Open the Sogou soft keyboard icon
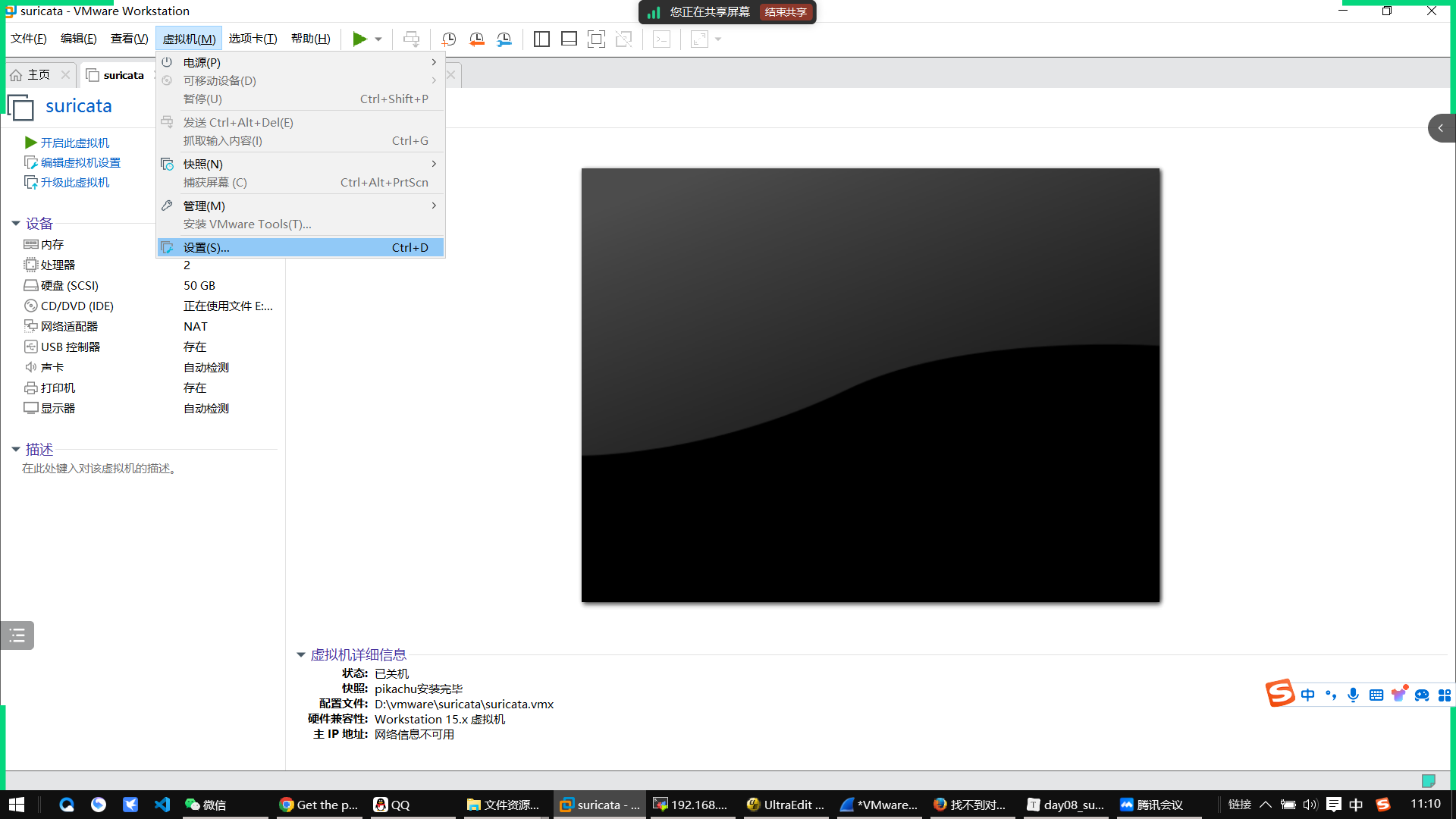This screenshot has width=1456, height=819. [x=1376, y=695]
